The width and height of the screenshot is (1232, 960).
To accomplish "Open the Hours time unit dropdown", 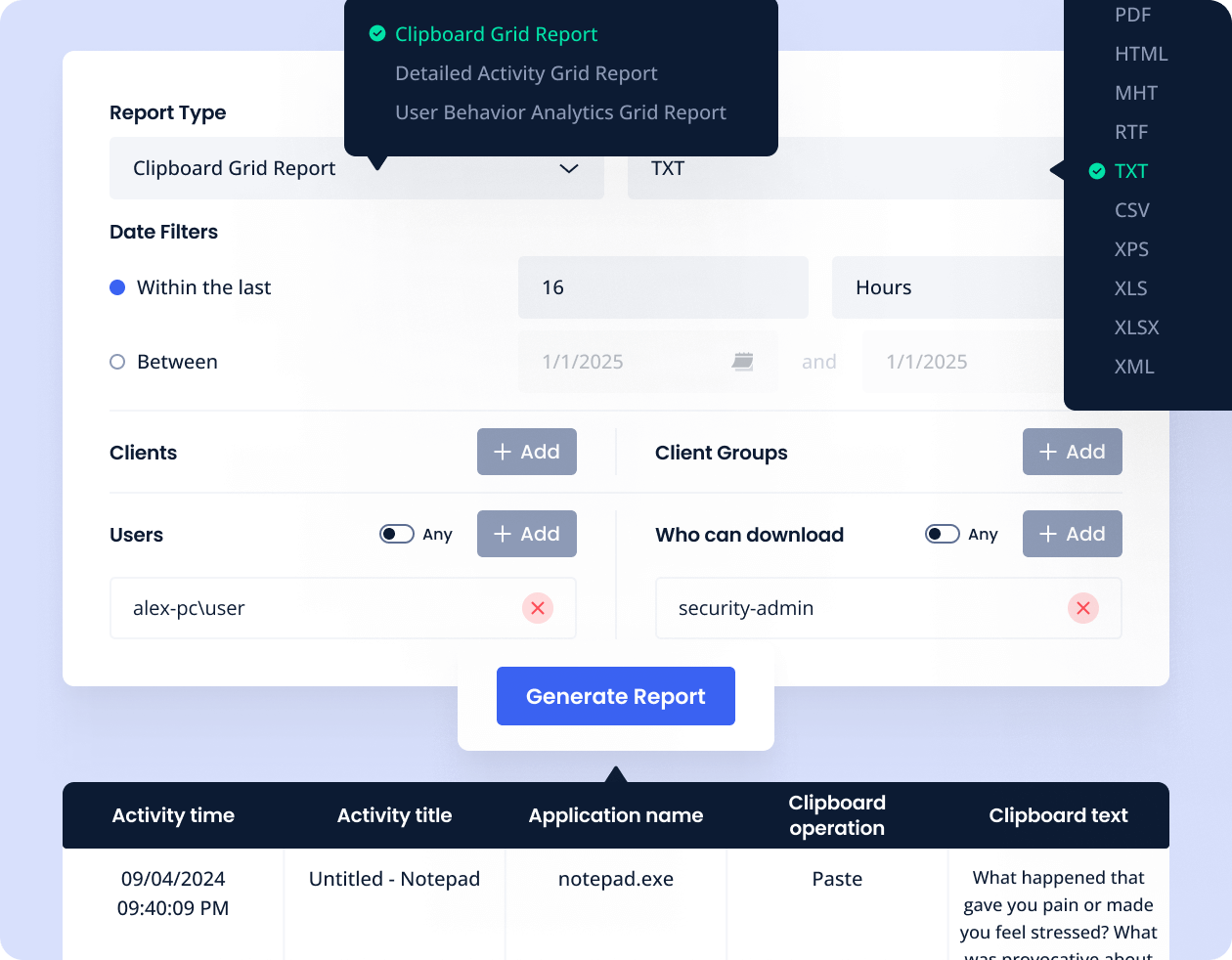I will pos(947,287).
